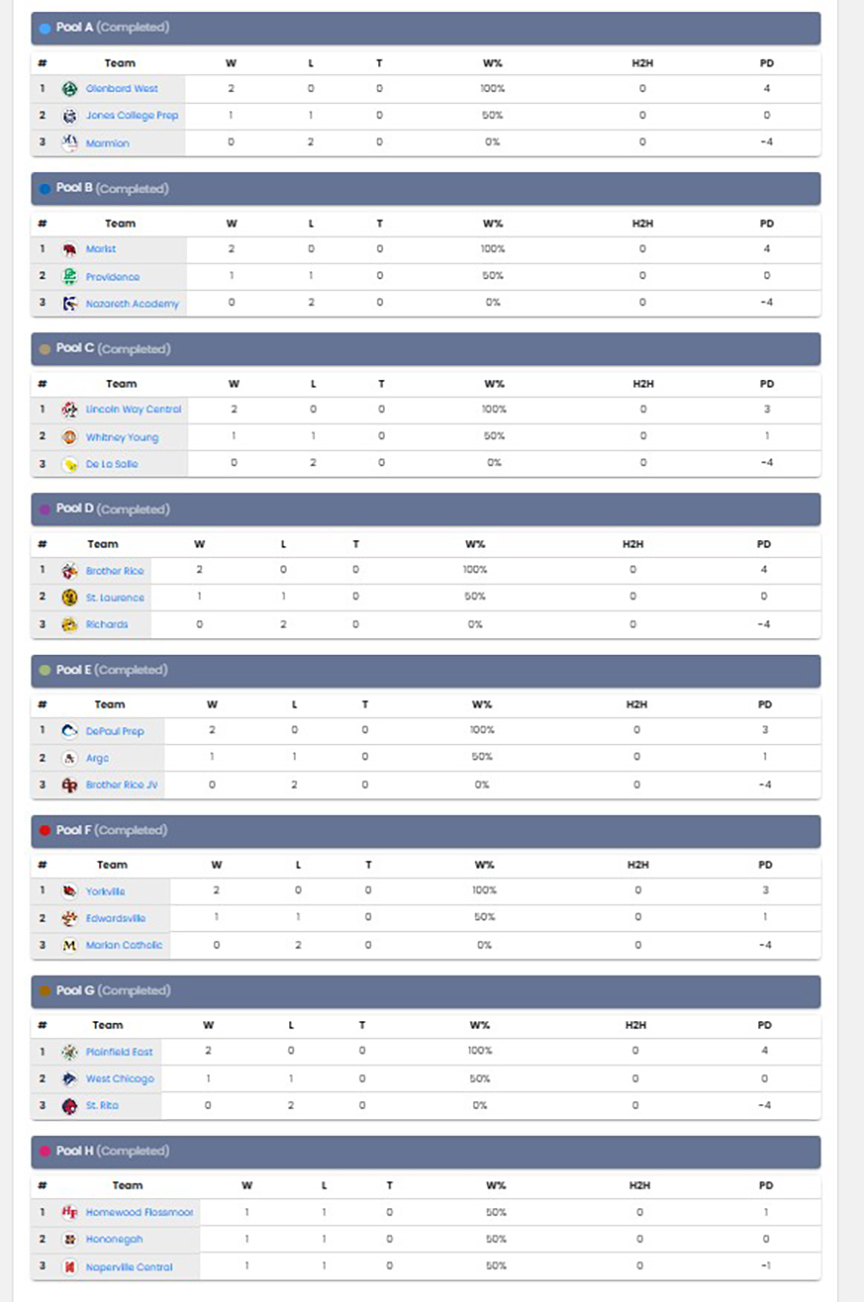Viewport: 864px width, 1302px height.
Task: Open the Plainfield East team link
Action: click(120, 1052)
